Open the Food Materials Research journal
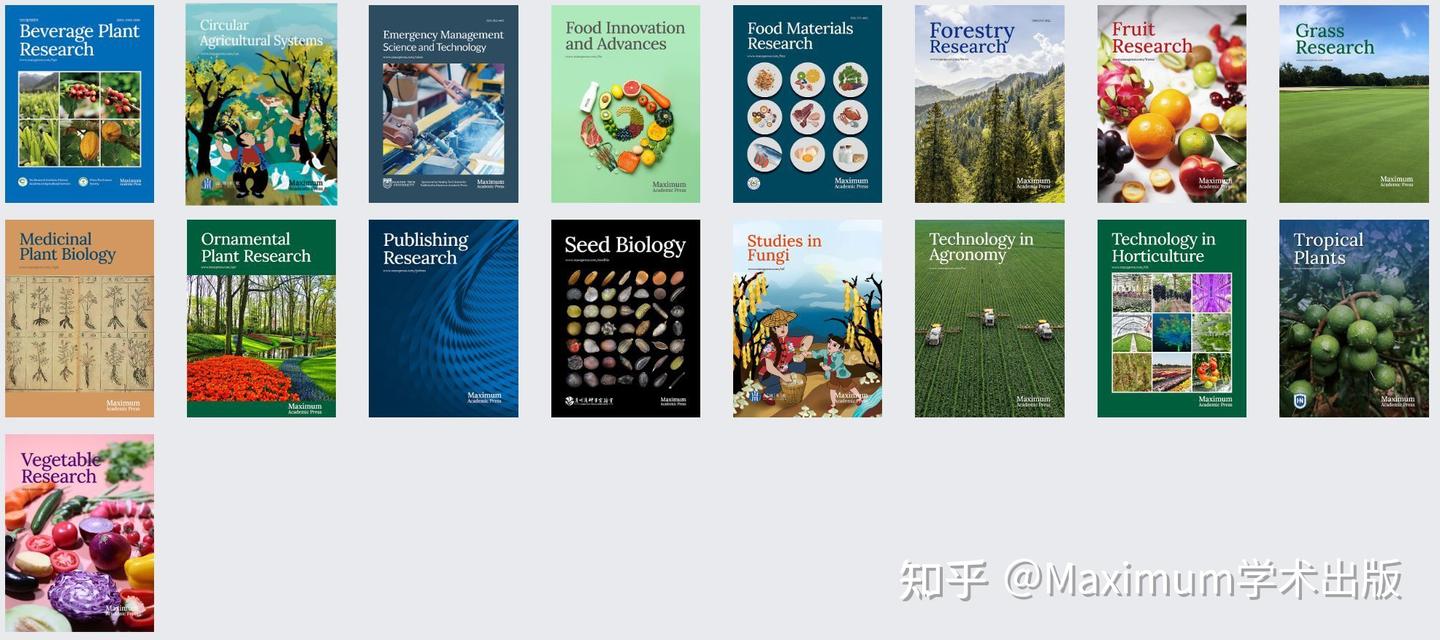Image resolution: width=1440 pixels, height=640 pixels. pyautogui.click(x=807, y=104)
